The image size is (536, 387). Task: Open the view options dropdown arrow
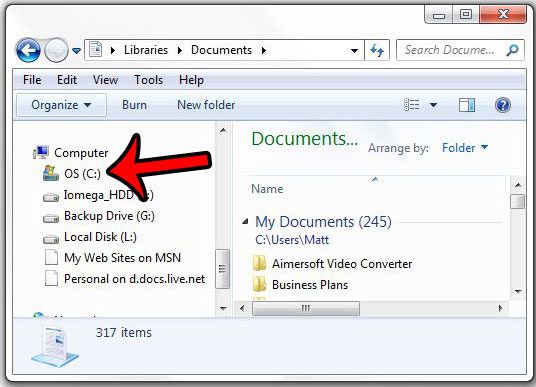tap(433, 105)
